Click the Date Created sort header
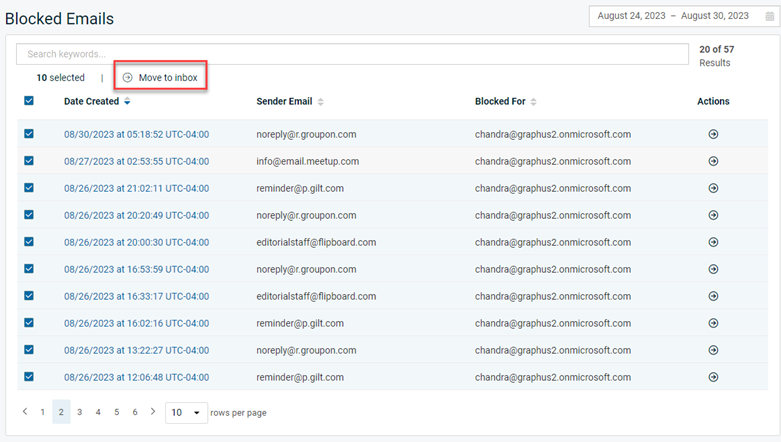 (x=96, y=101)
